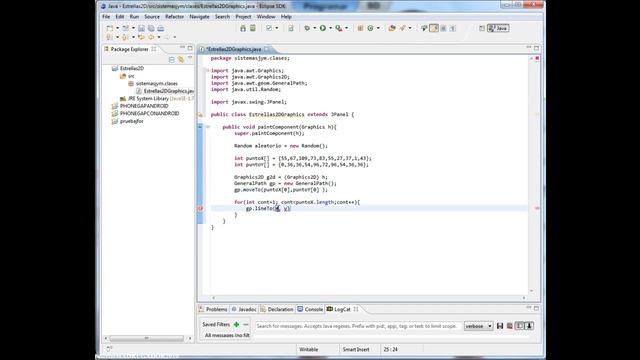Click the Save toolbar icon
Image resolution: width=640 pixels, height=360 pixels.
click(141, 28)
